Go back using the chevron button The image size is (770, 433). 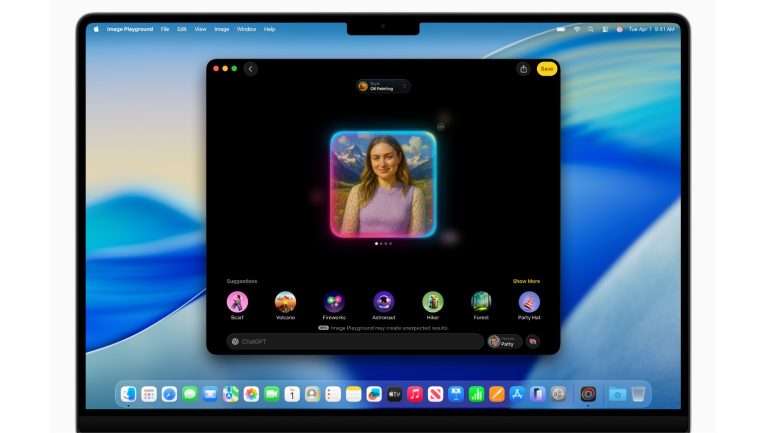[x=250, y=69]
